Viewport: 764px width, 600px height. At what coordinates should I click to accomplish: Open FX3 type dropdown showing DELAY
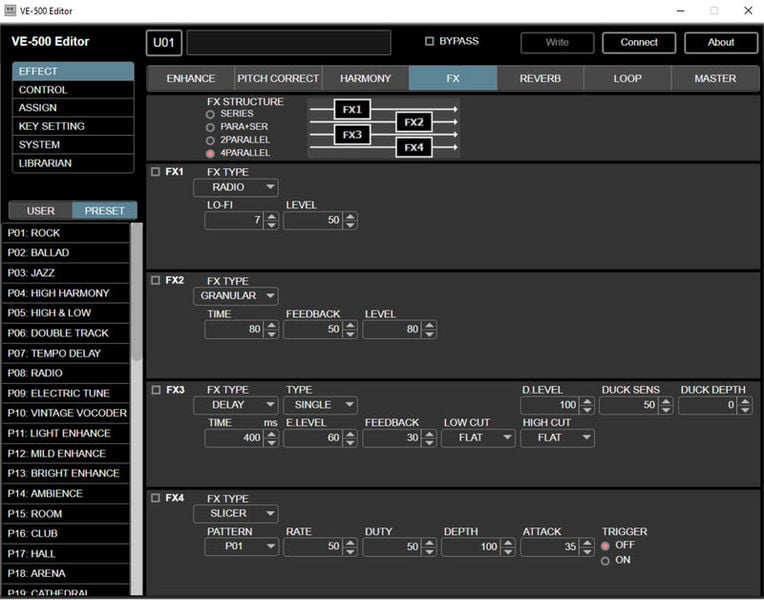point(236,405)
